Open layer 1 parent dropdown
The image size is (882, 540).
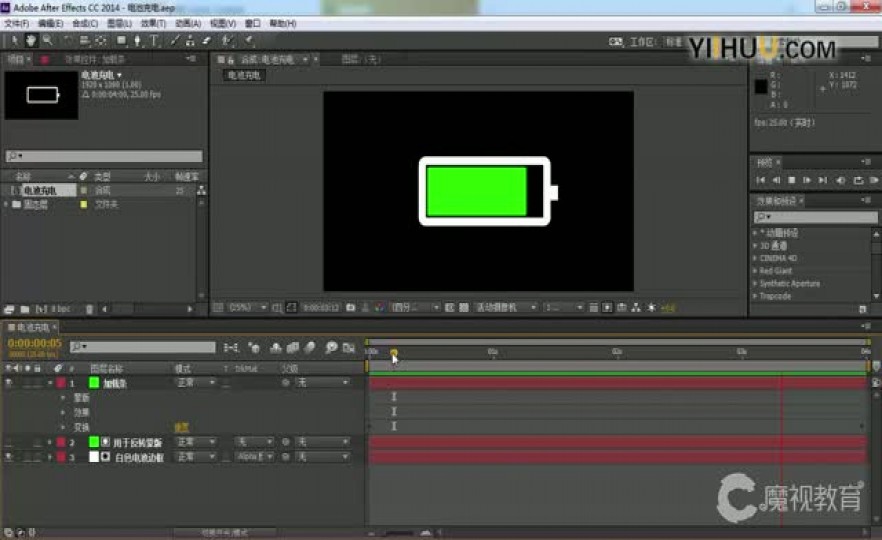pos(322,382)
